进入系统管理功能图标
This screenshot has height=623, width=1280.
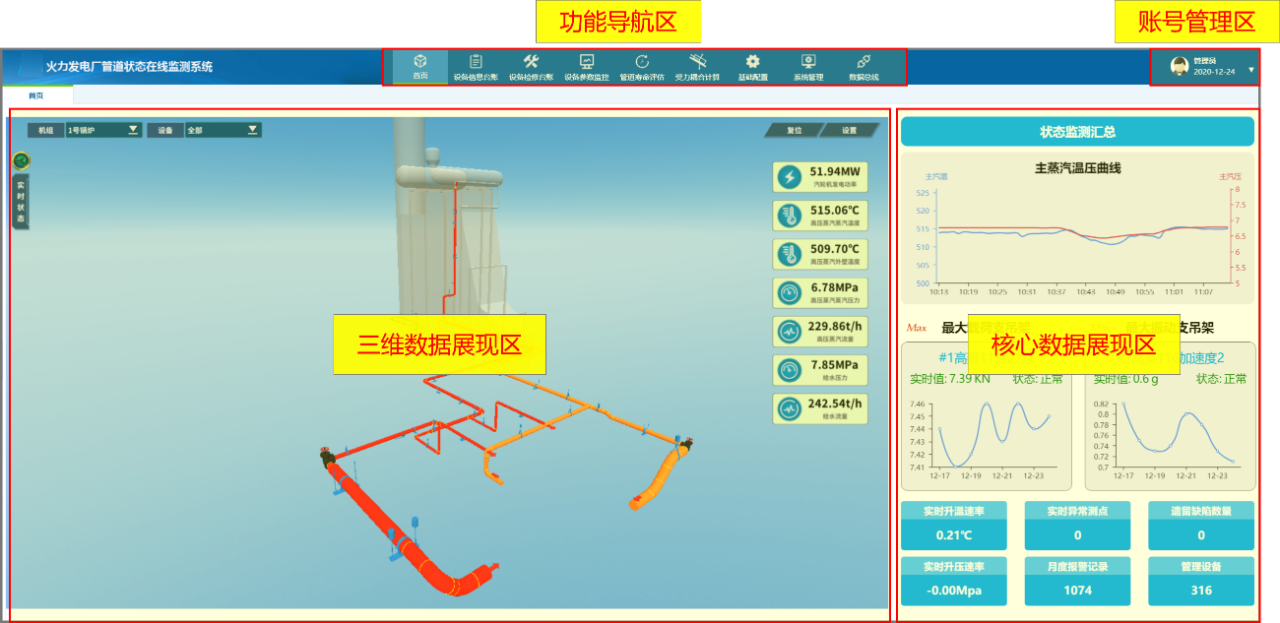[x=808, y=66]
